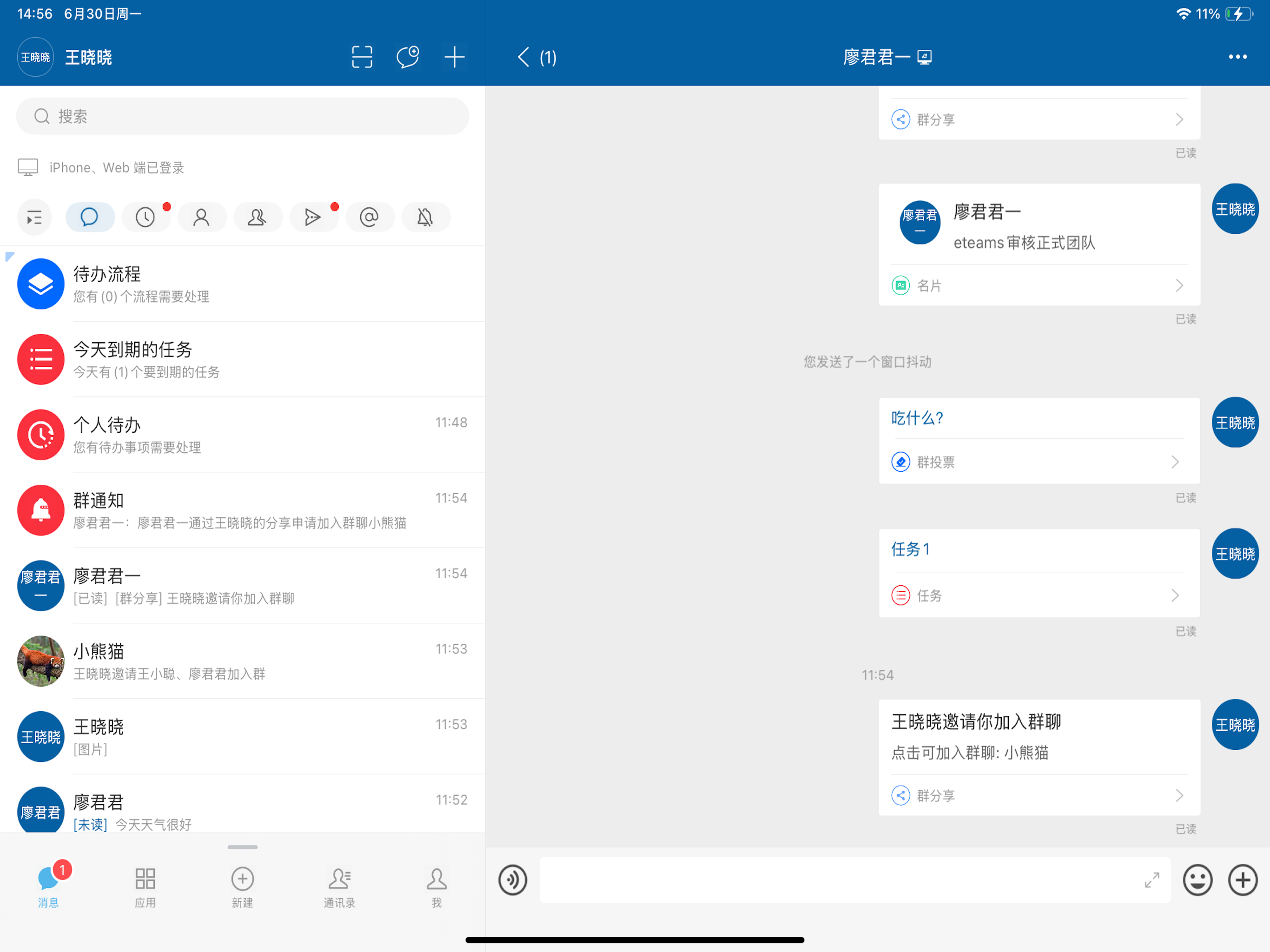The width and height of the screenshot is (1270, 952).
Task: Open the 小熊猫 group chat
Action: [242, 661]
